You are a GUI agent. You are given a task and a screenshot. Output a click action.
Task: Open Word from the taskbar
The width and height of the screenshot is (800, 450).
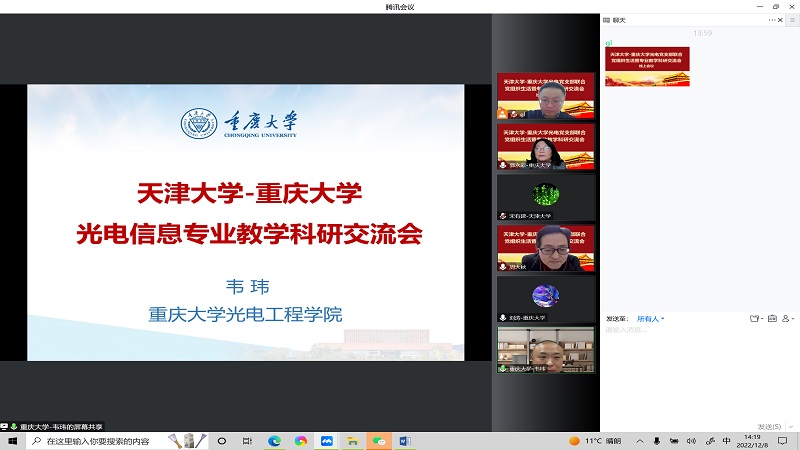pos(405,441)
